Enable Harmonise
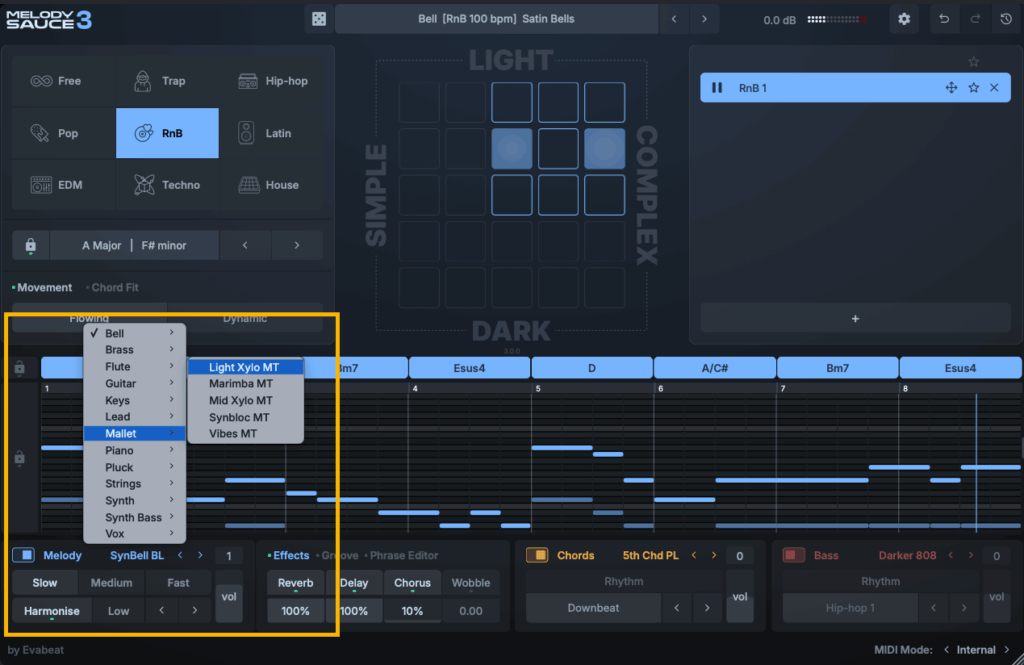Viewport: 1024px width, 665px height. [52, 611]
